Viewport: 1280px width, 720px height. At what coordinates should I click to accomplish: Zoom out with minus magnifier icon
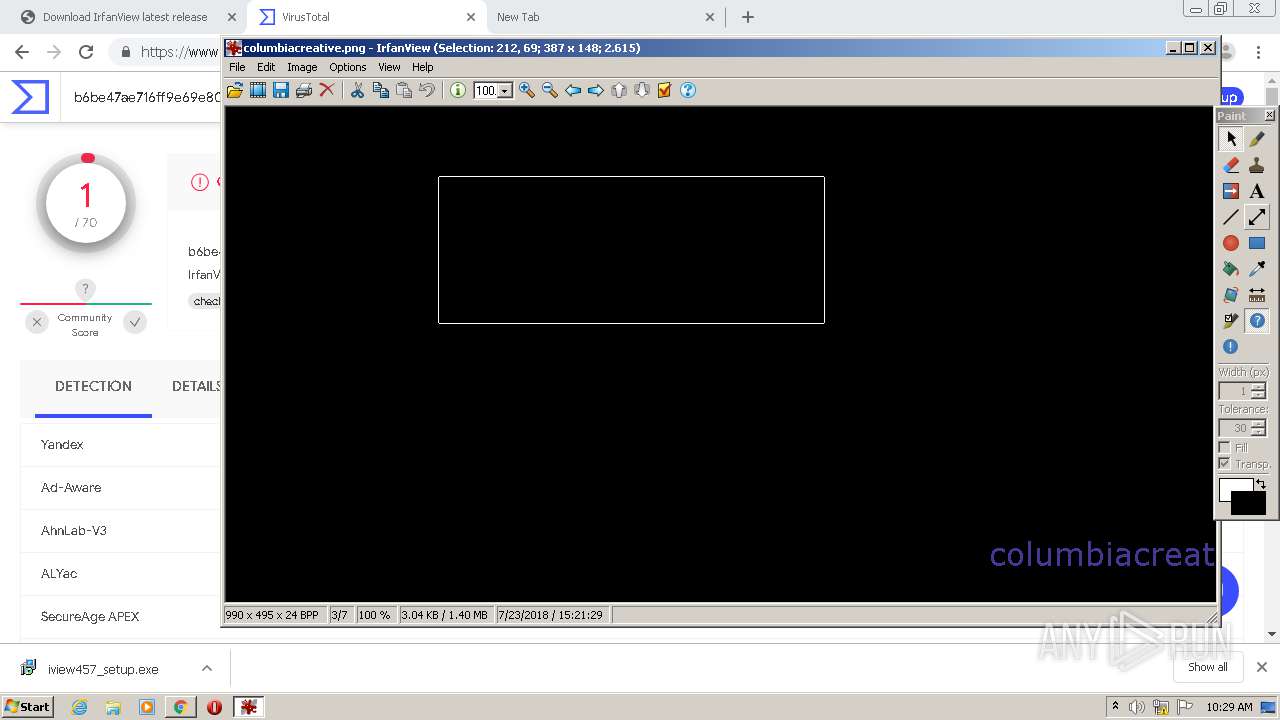(x=550, y=90)
